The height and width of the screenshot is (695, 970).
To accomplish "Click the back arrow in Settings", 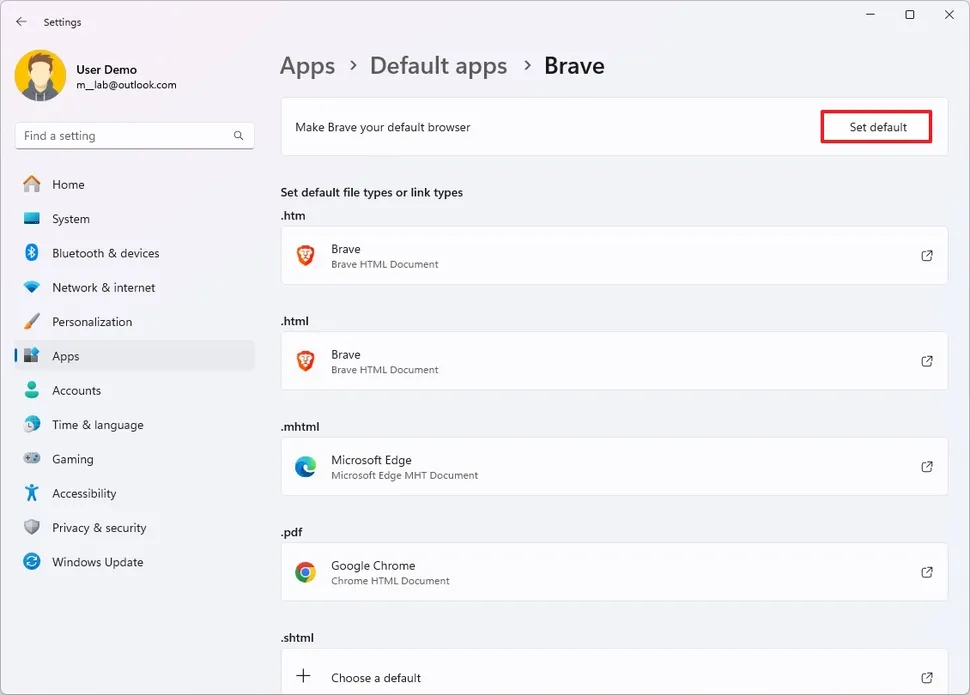I will click(x=21, y=21).
